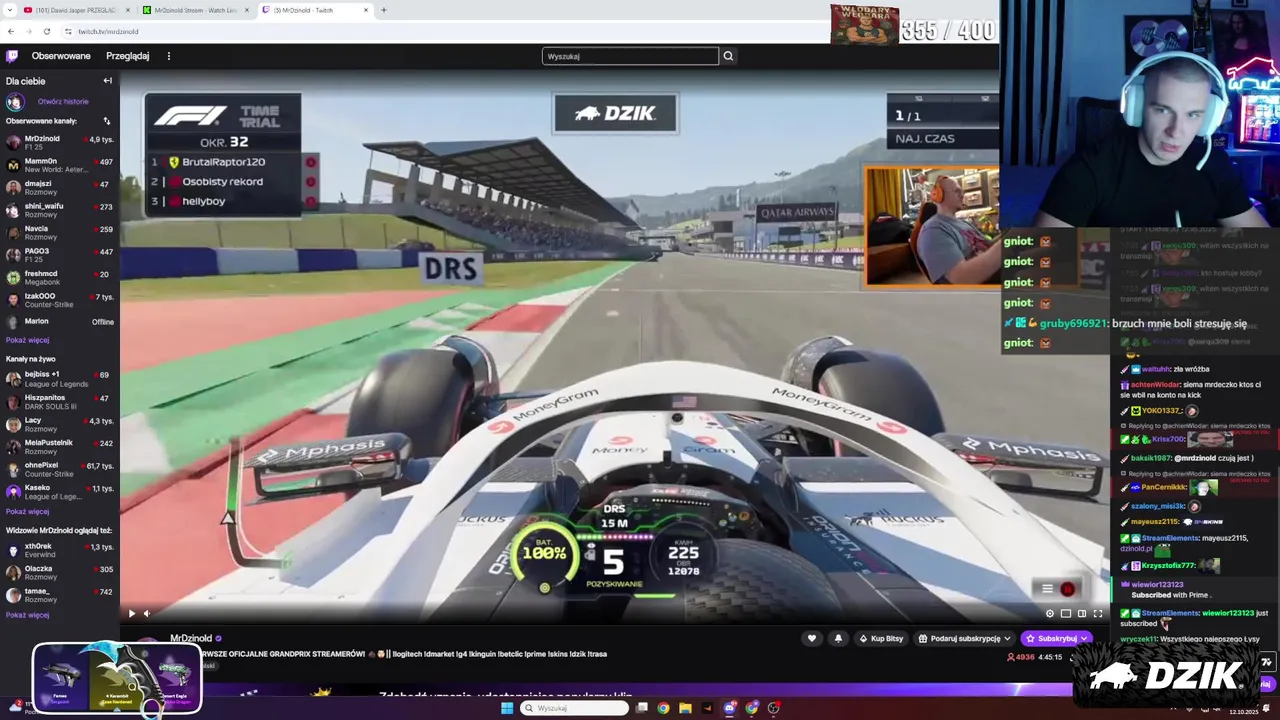Click the Twitch search magnifier button
Screen dimensions: 1280x720
click(x=728, y=56)
